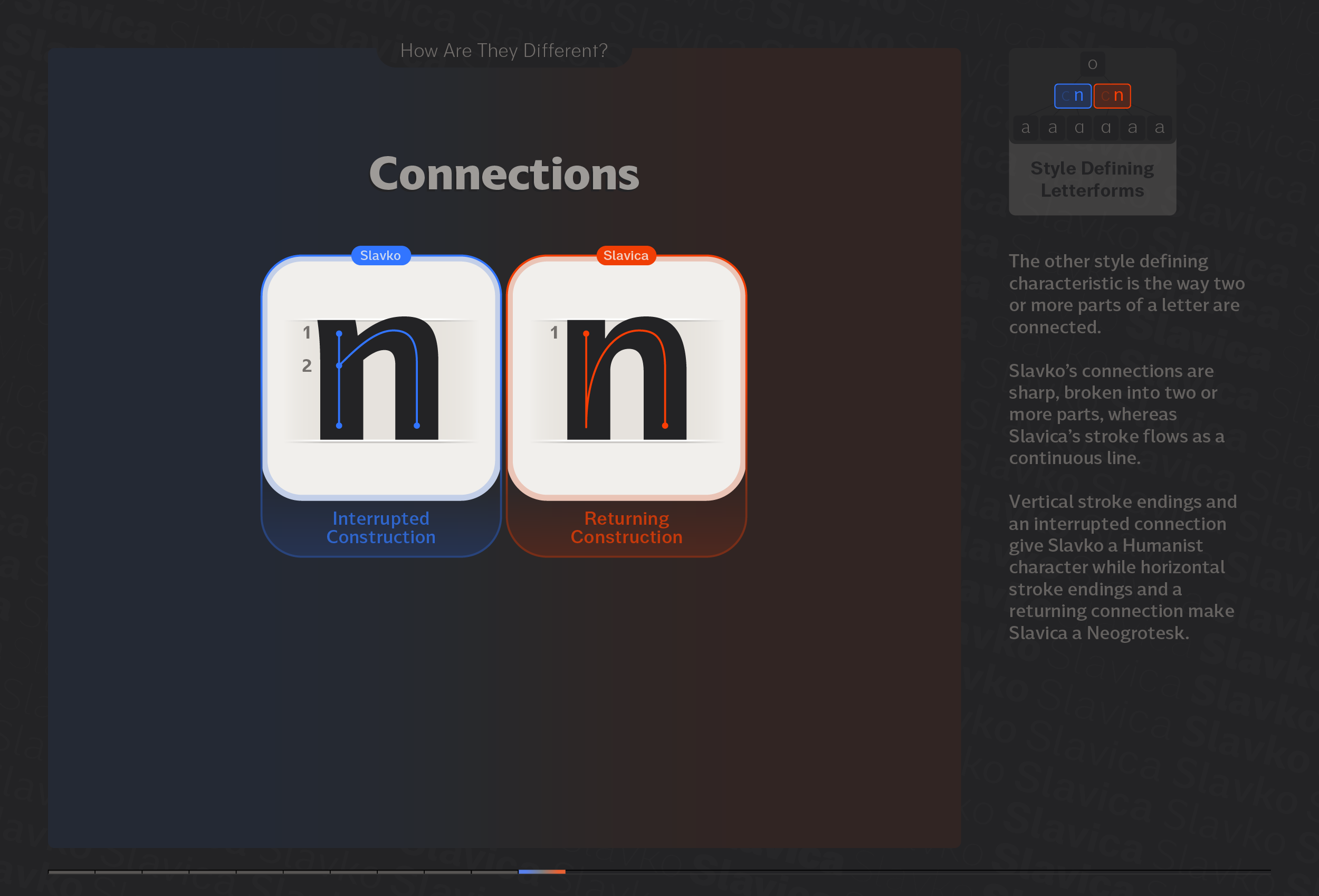The image size is (1319, 896).
Task: Click the "Interrupted Construction" caption
Action: point(381,528)
